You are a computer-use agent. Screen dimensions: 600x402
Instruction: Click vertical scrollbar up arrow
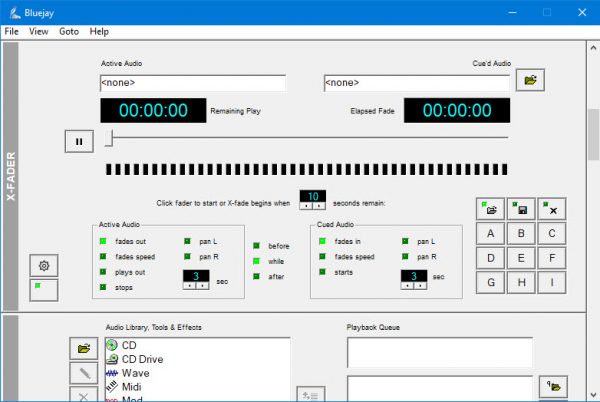click(x=593, y=48)
